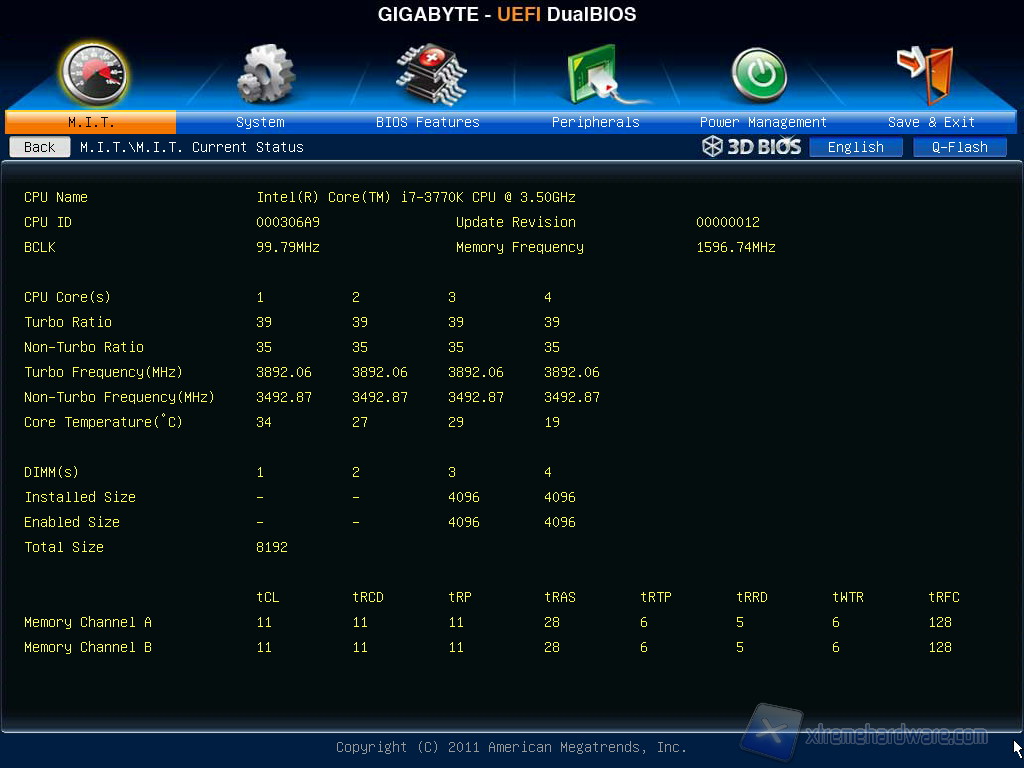1024x768 pixels.
Task: Click the gears System icon
Action: [x=264, y=75]
